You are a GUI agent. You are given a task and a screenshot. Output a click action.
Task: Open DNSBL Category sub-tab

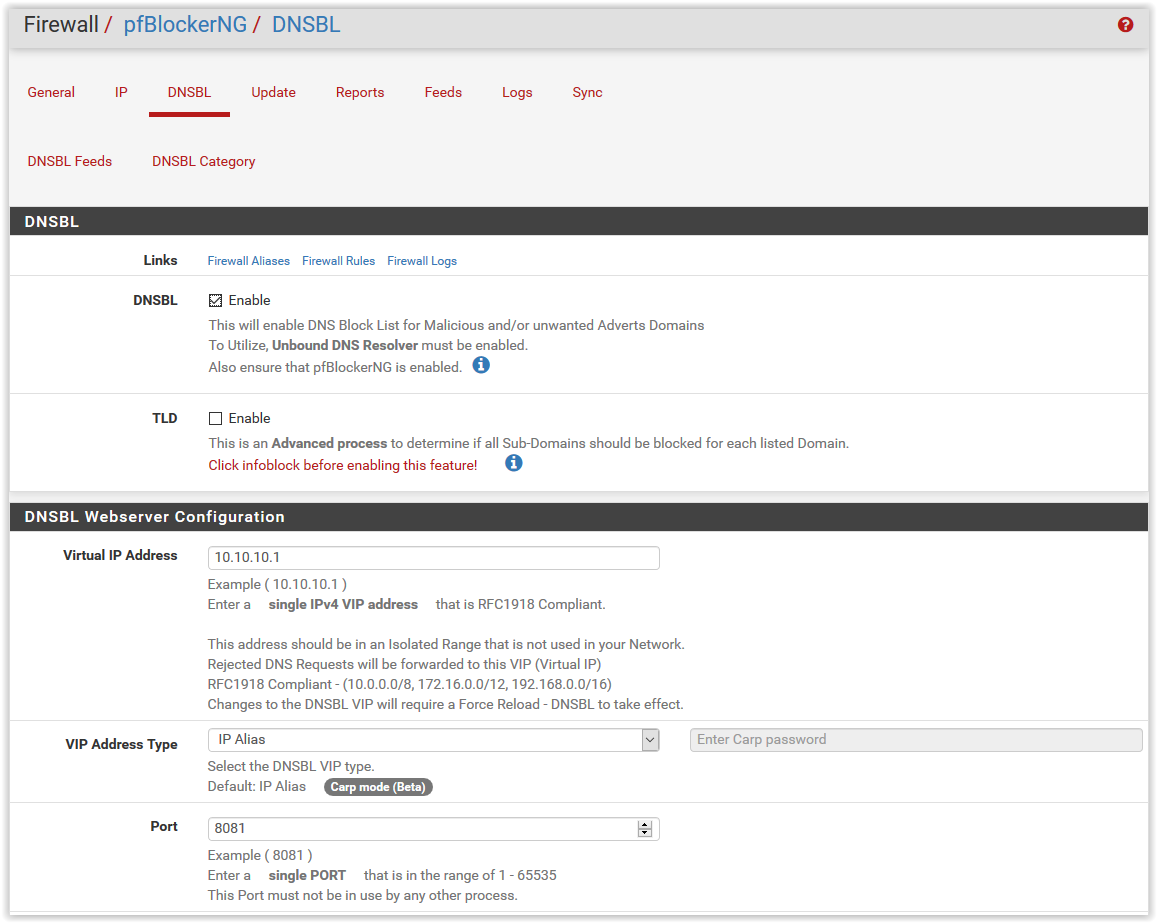click(204, 162)
